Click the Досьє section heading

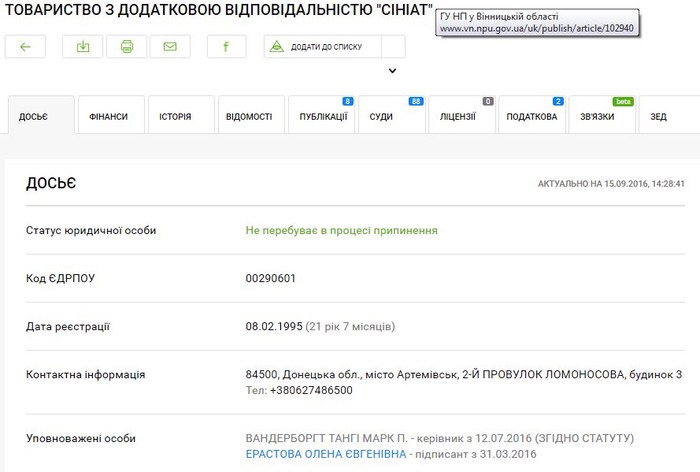point(51,183)
